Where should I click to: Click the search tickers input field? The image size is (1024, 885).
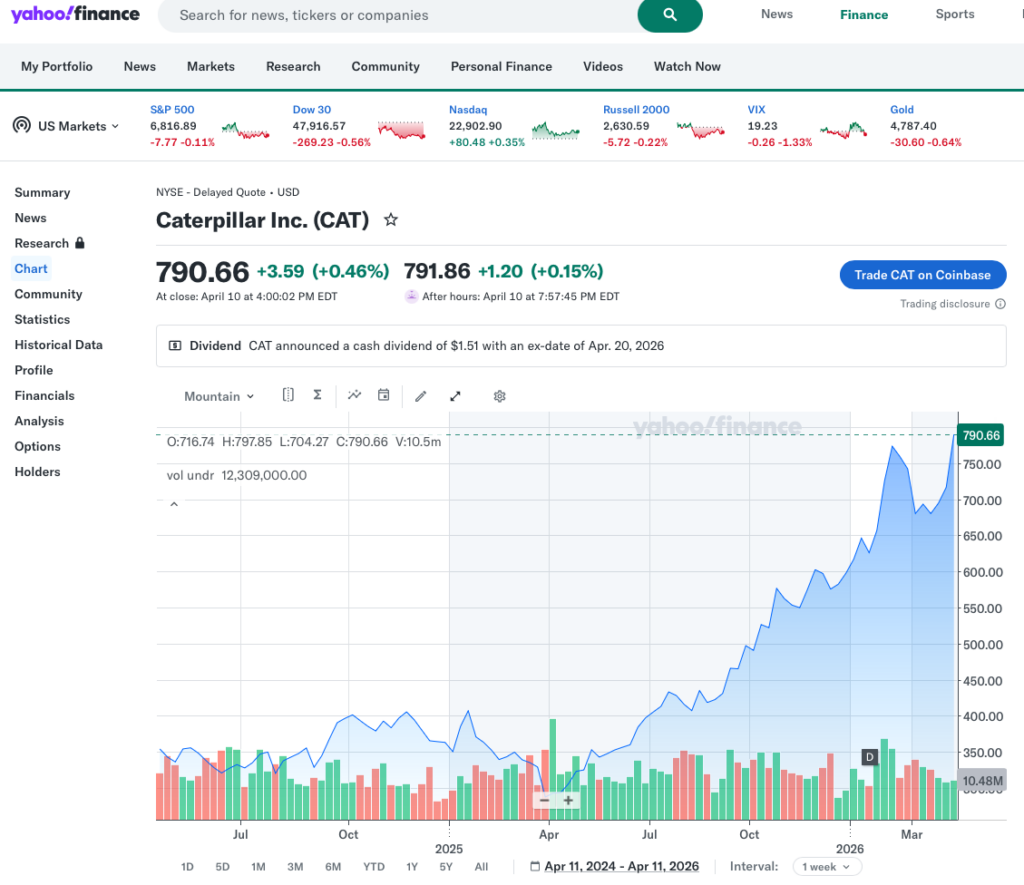[400, 15]
